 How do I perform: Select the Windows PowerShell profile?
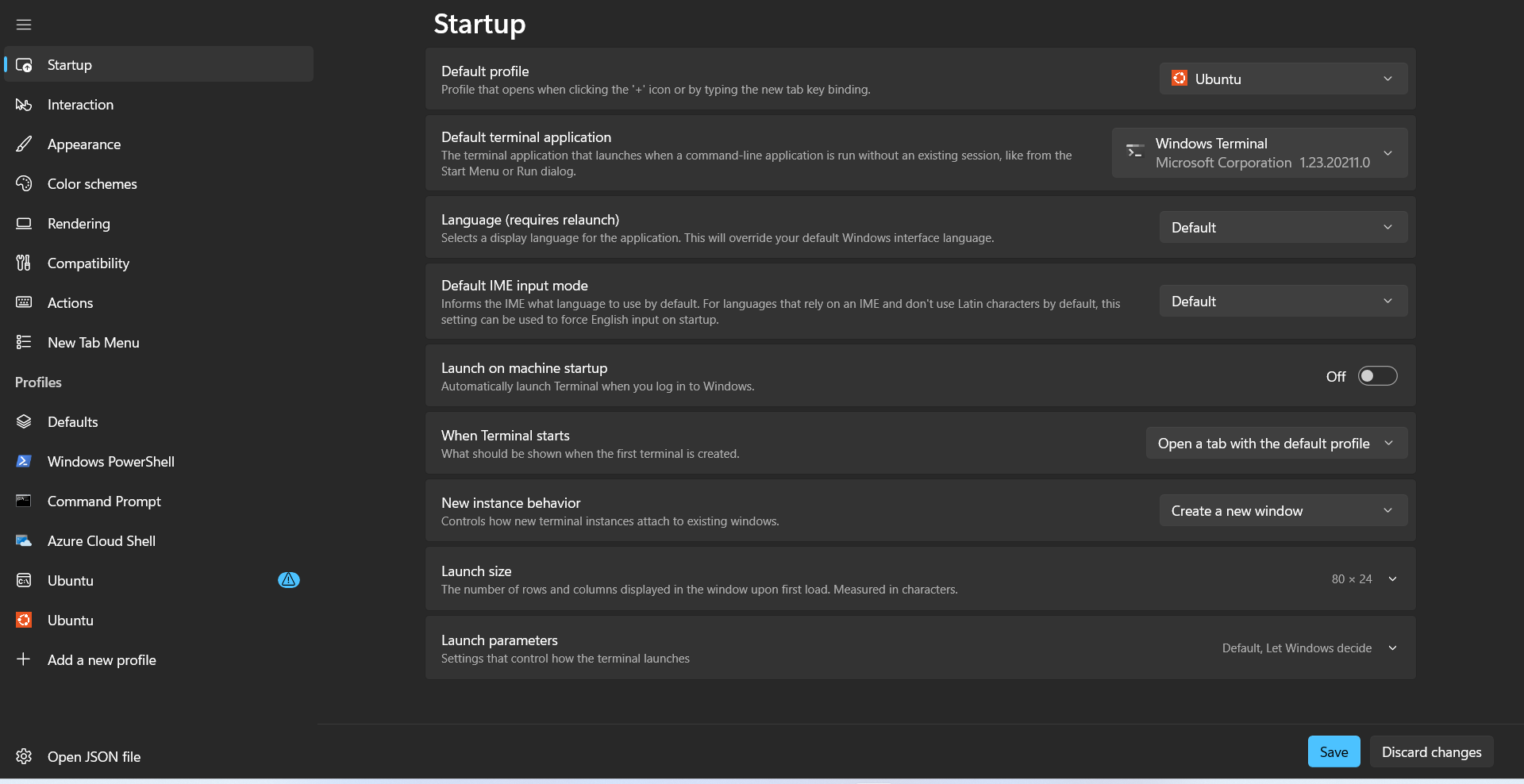(x=159, y=461)
